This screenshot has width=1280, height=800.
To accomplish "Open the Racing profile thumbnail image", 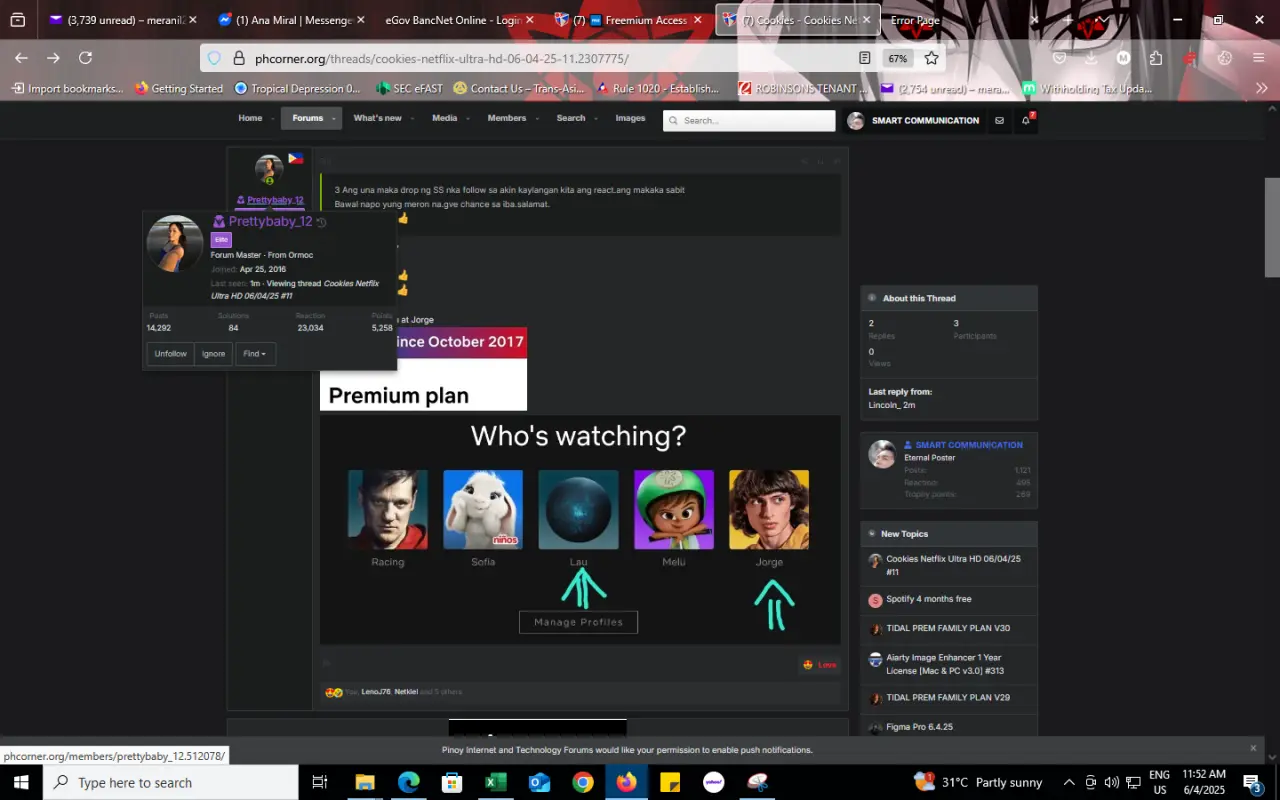I will 387,510.
